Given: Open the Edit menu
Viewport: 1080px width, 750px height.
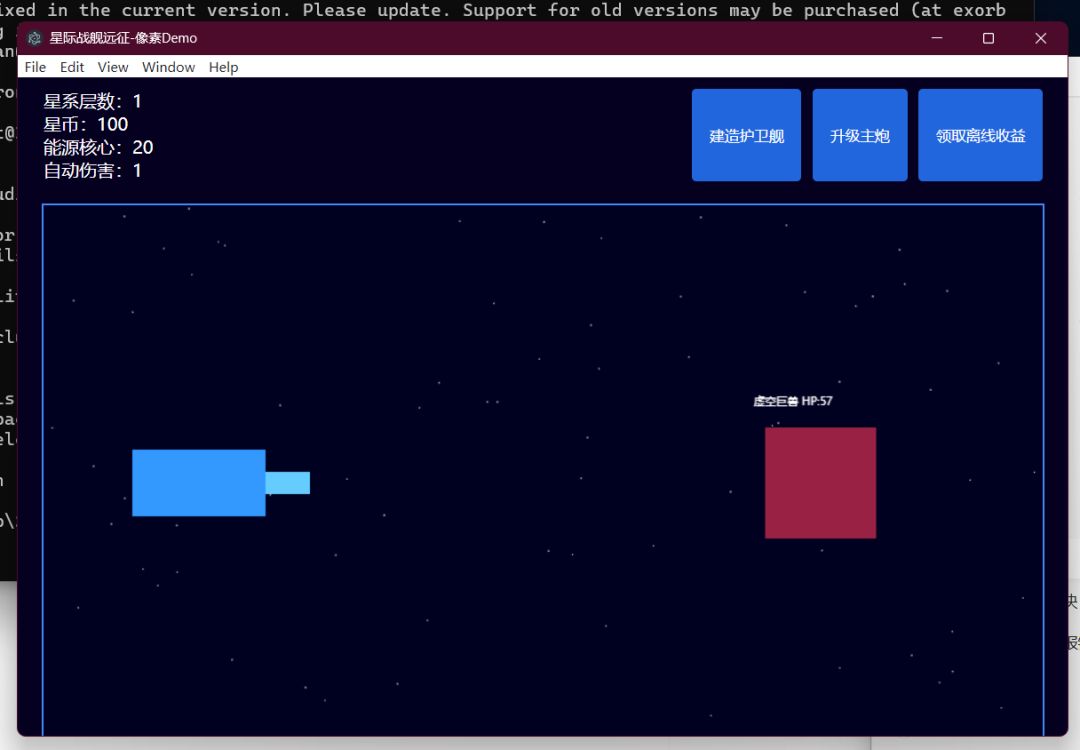Looking at the screenshot, I should [72, 67].
